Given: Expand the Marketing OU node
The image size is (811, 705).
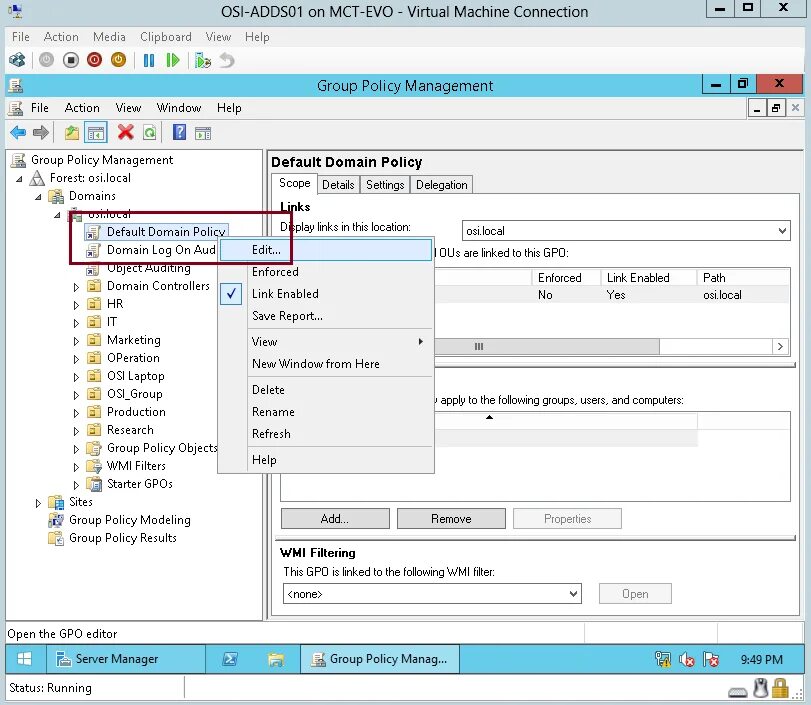Looking at the screenshot, I should pyautogui.click(x=76, y=341).
